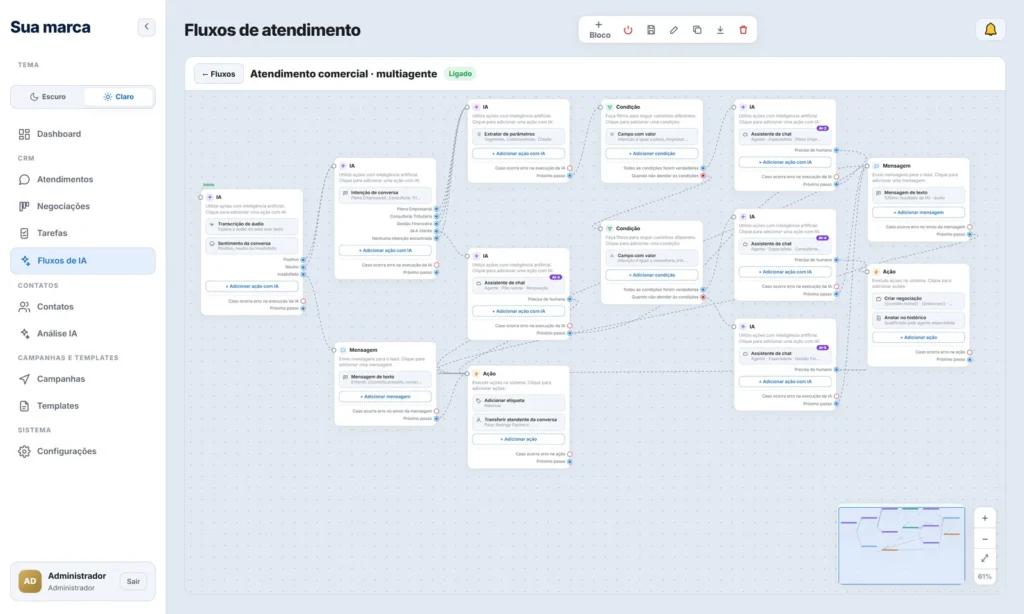Image resolution: width=1024 pixels, height=614 pixels.
Task: Open Atendimentos in the sidebar
Action: 83,180
